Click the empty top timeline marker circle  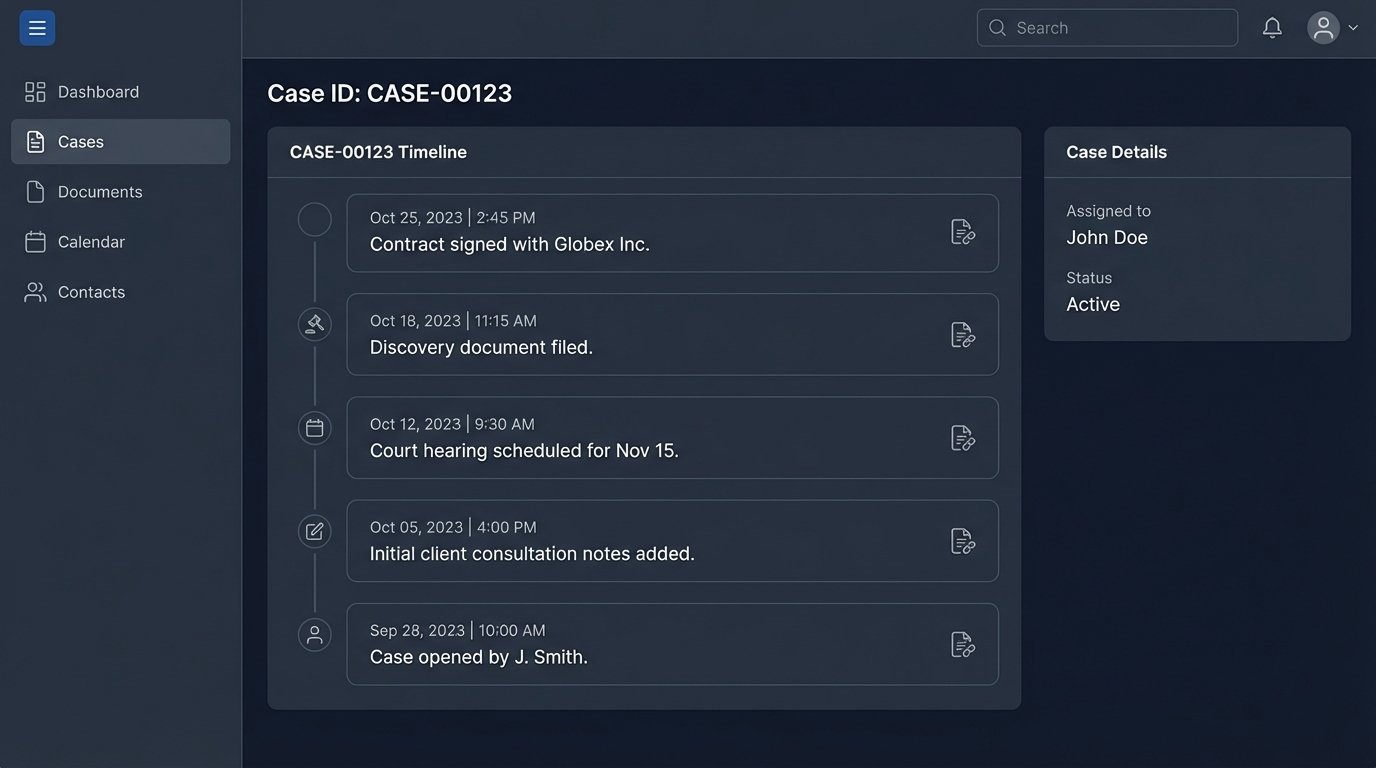point(315,220)
